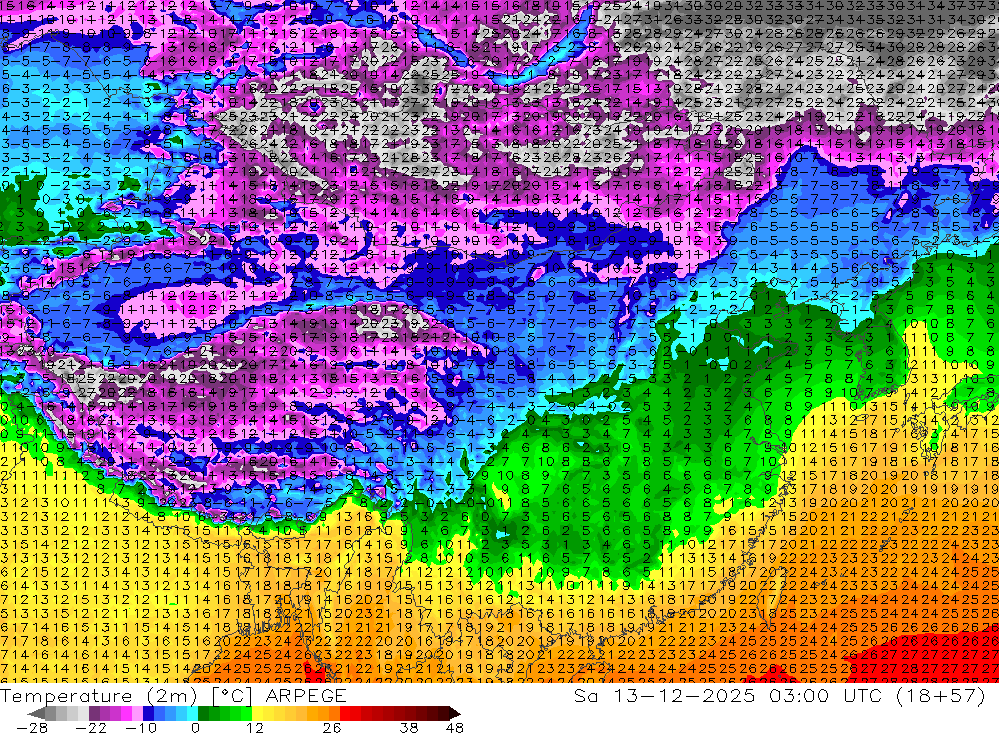Click the '26' legend label
The height and width of the screenshot is (733, 1000).
point(332,728)
